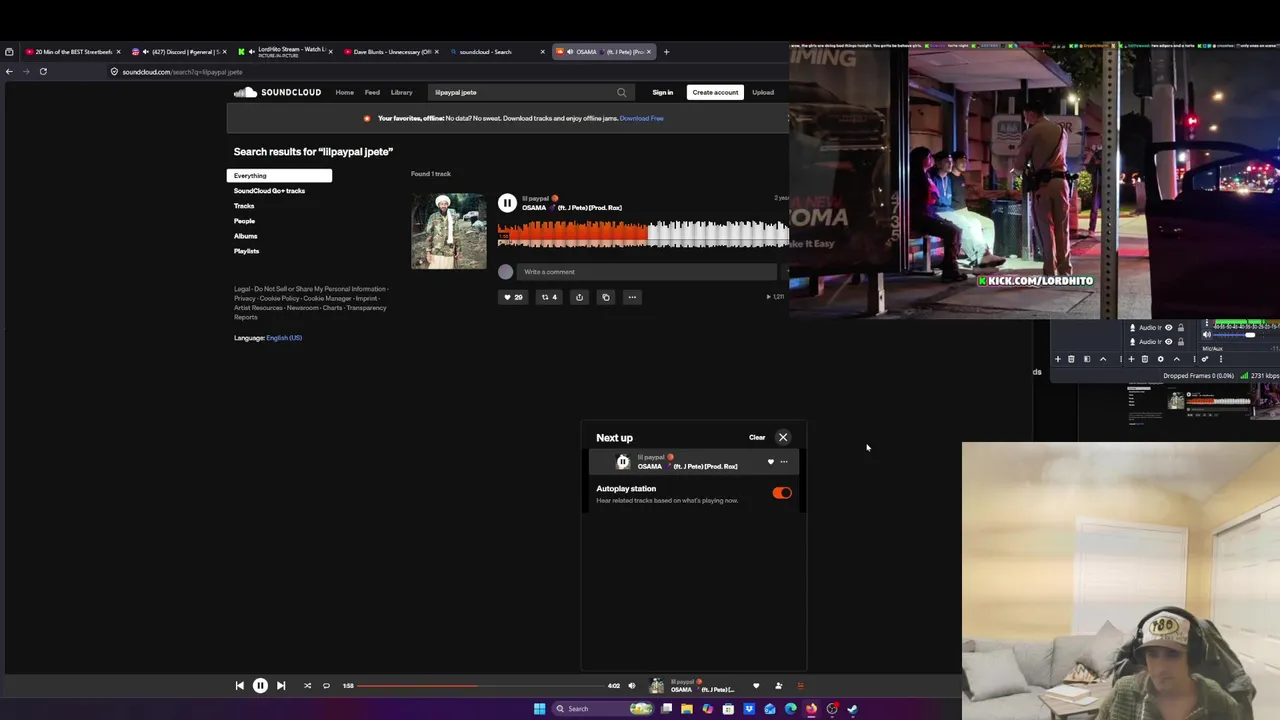
Task: Filter results by People
Action: click(x=244, y=221)
